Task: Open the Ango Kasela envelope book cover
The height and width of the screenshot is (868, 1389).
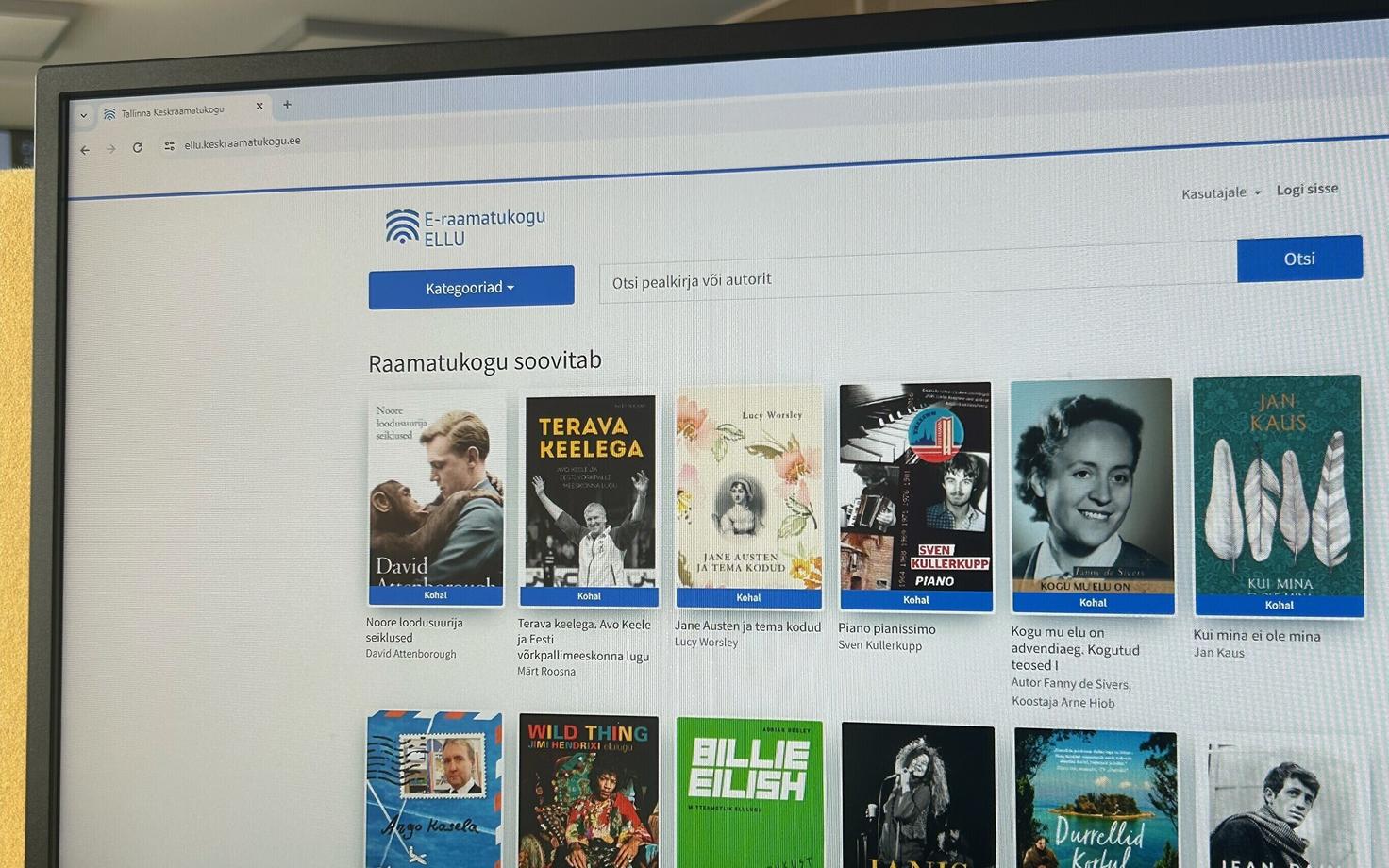Action: [x=434, y=790]
